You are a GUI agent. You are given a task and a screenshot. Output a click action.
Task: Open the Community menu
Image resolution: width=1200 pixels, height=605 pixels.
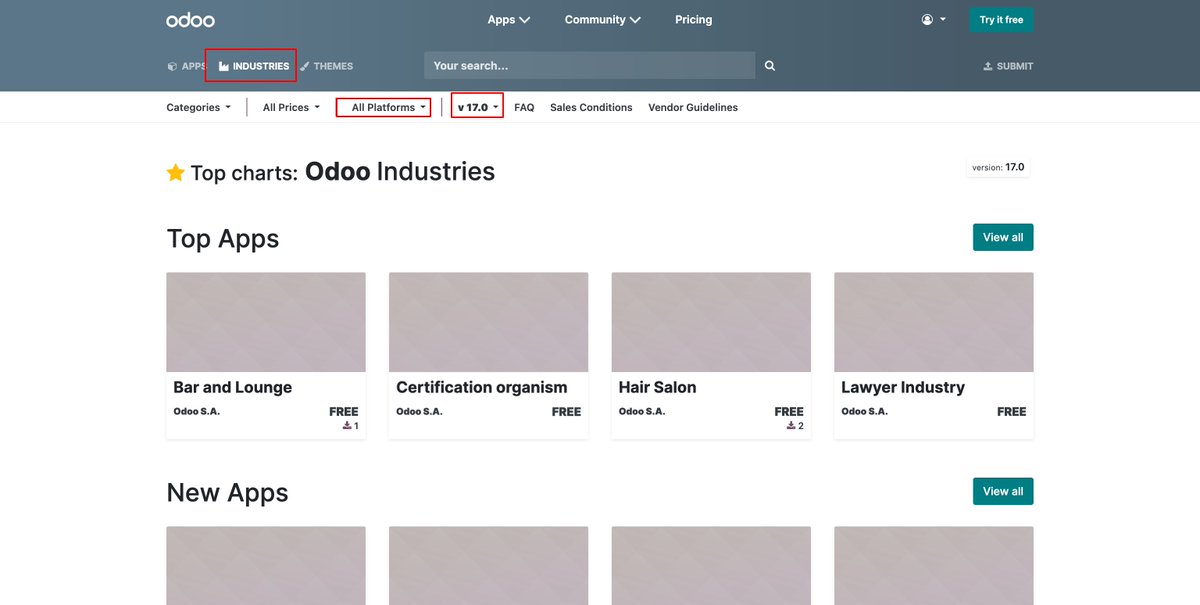point(603,20)
